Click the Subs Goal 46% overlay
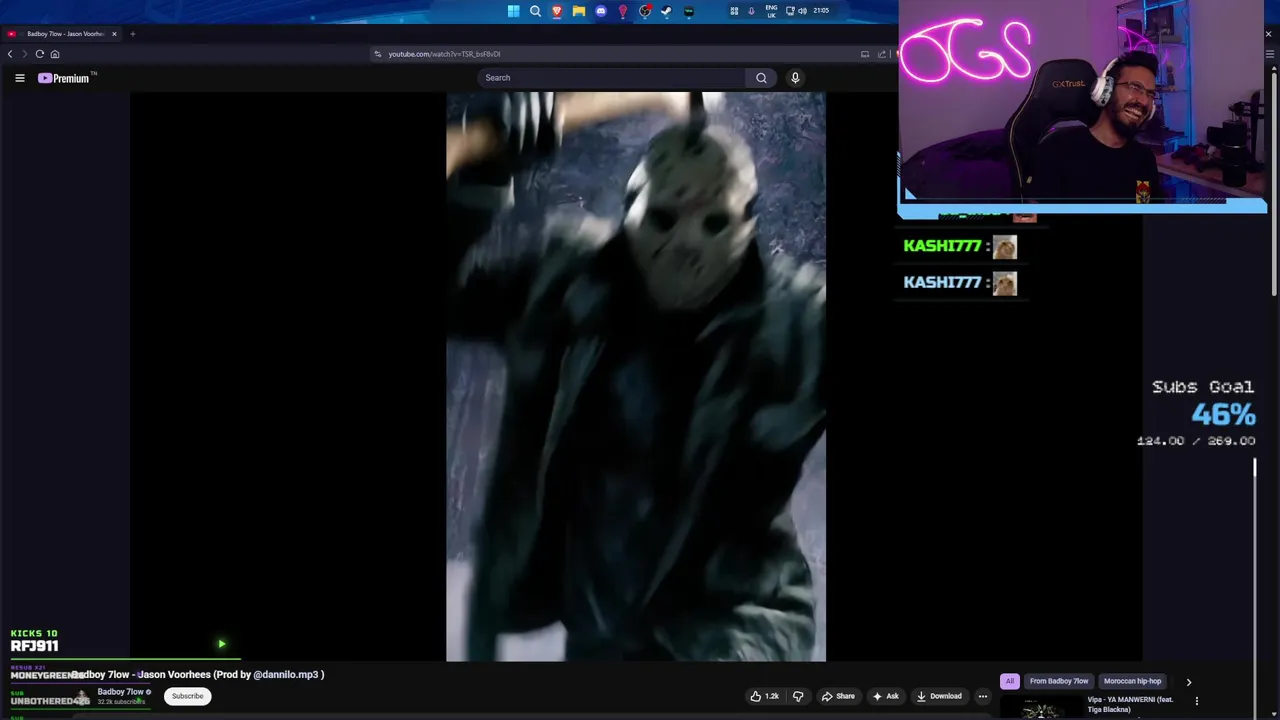The height and width of the screenshot is (720, 1280). [1198, 412]
